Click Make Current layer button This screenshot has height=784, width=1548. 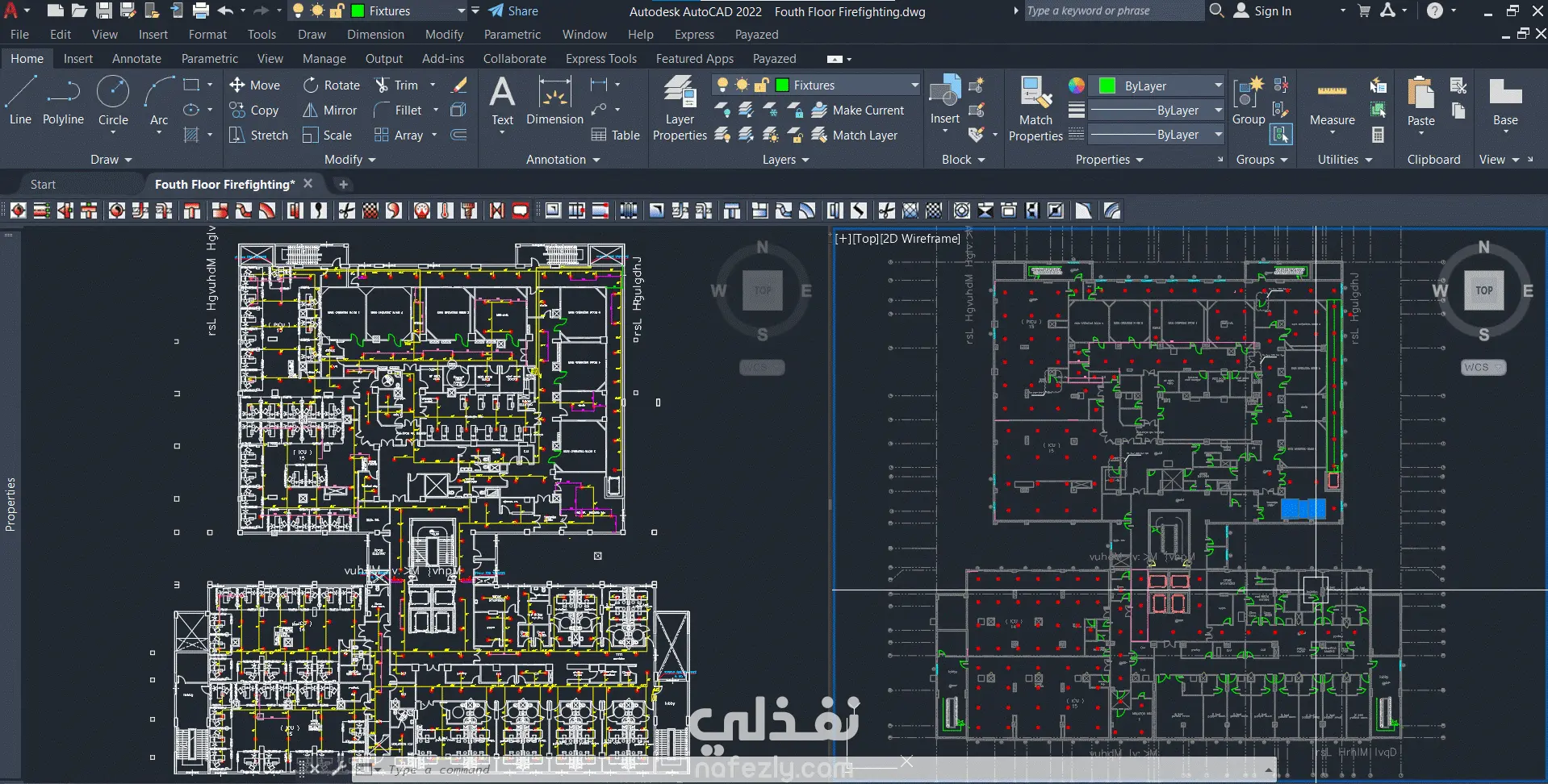[x=857, y=110]
